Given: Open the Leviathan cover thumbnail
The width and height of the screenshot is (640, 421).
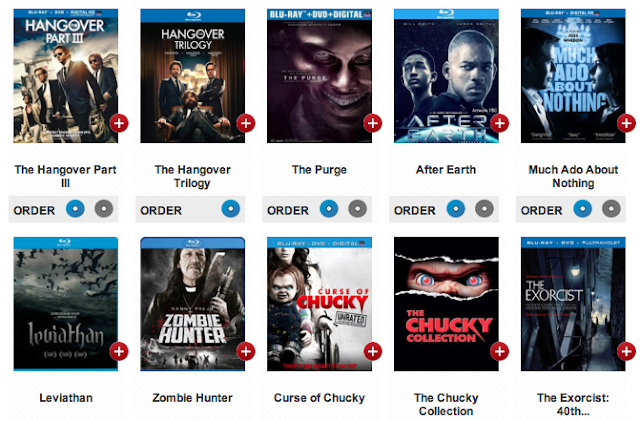Looking at the screenshot, I should [66, 304].
